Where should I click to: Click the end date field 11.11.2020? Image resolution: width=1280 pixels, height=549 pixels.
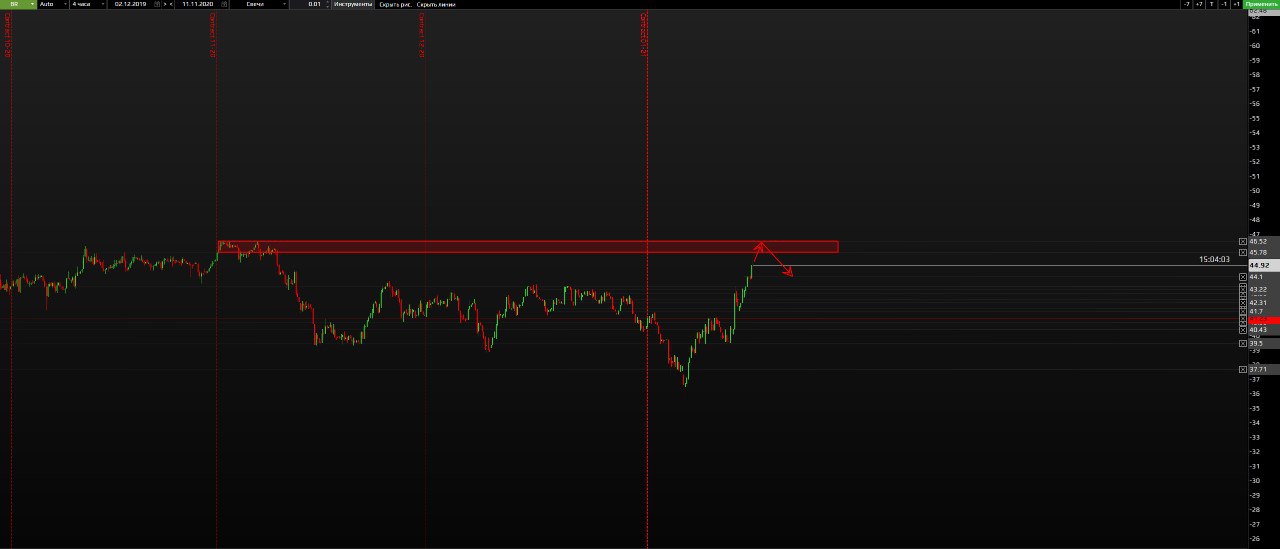[198, 4]
